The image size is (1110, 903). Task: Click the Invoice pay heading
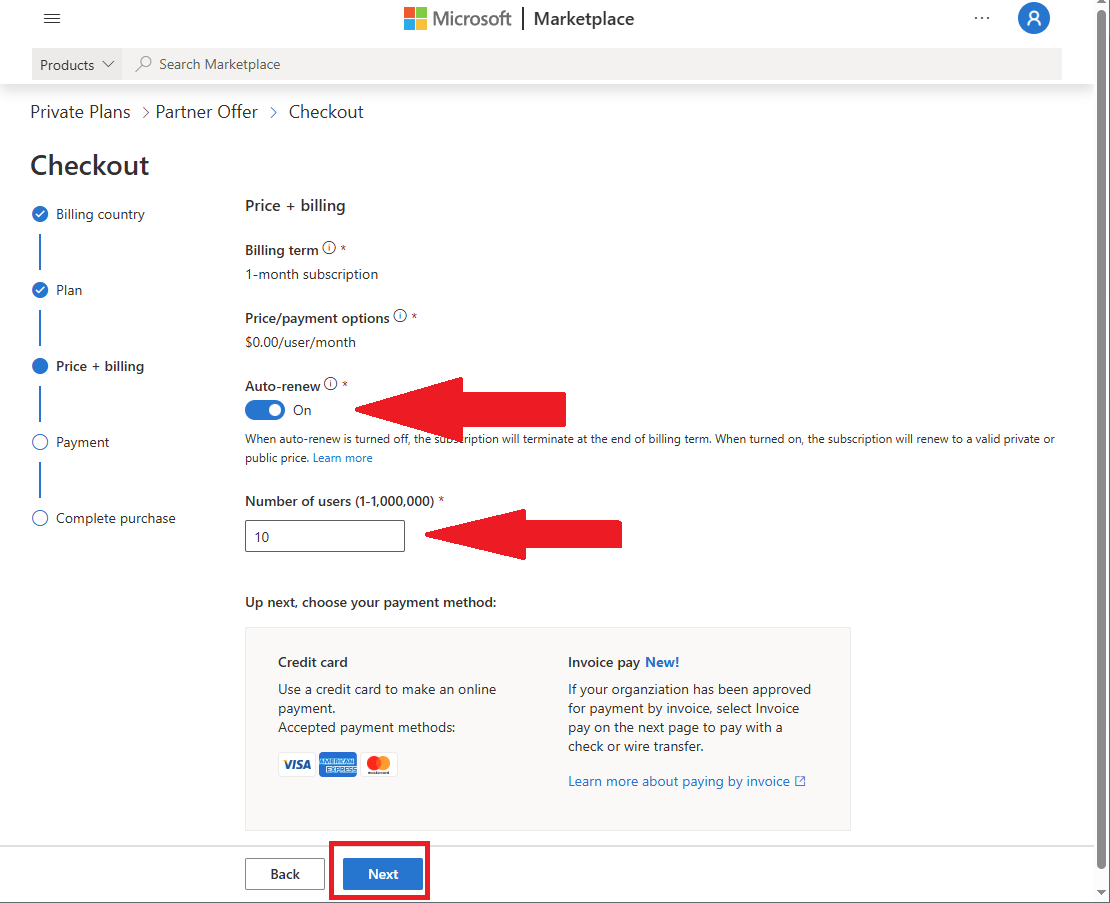(x=604, y=662)
